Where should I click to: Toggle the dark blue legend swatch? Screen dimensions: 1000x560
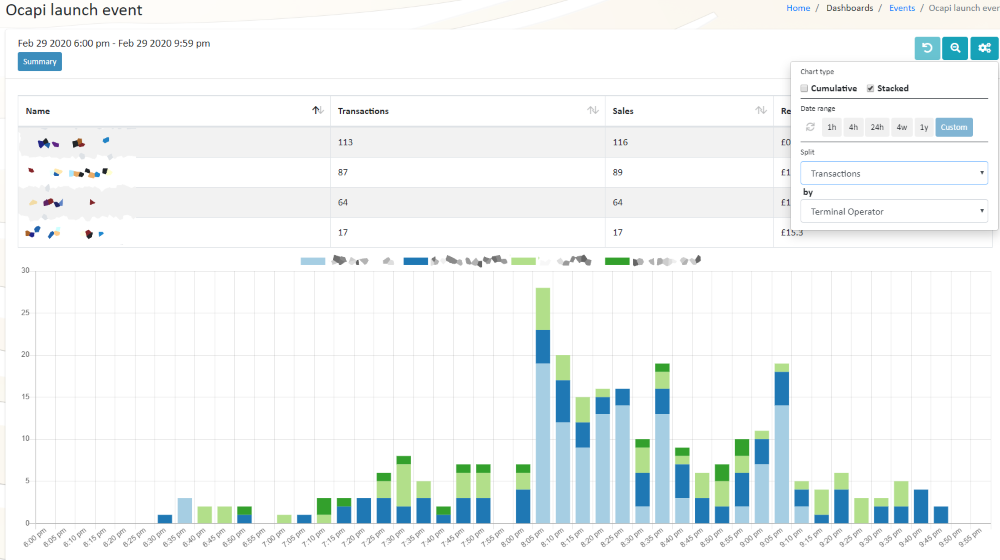tap(416, 261)
